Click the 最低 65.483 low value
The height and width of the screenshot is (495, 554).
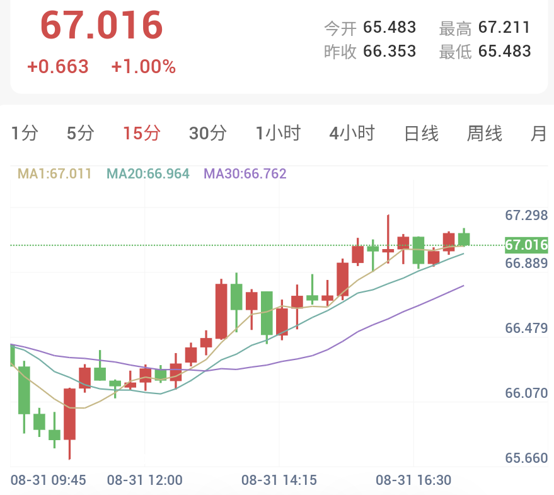[485, 52]
